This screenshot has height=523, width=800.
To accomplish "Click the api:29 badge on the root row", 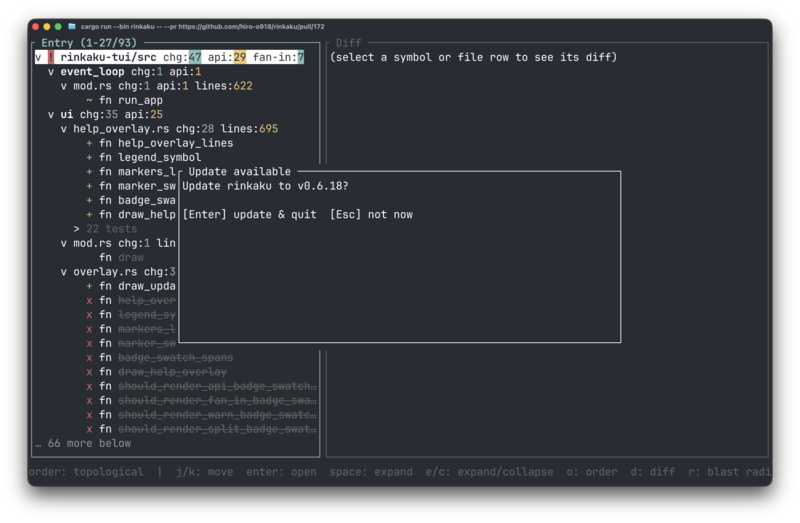I will click(x=227, y=57).
